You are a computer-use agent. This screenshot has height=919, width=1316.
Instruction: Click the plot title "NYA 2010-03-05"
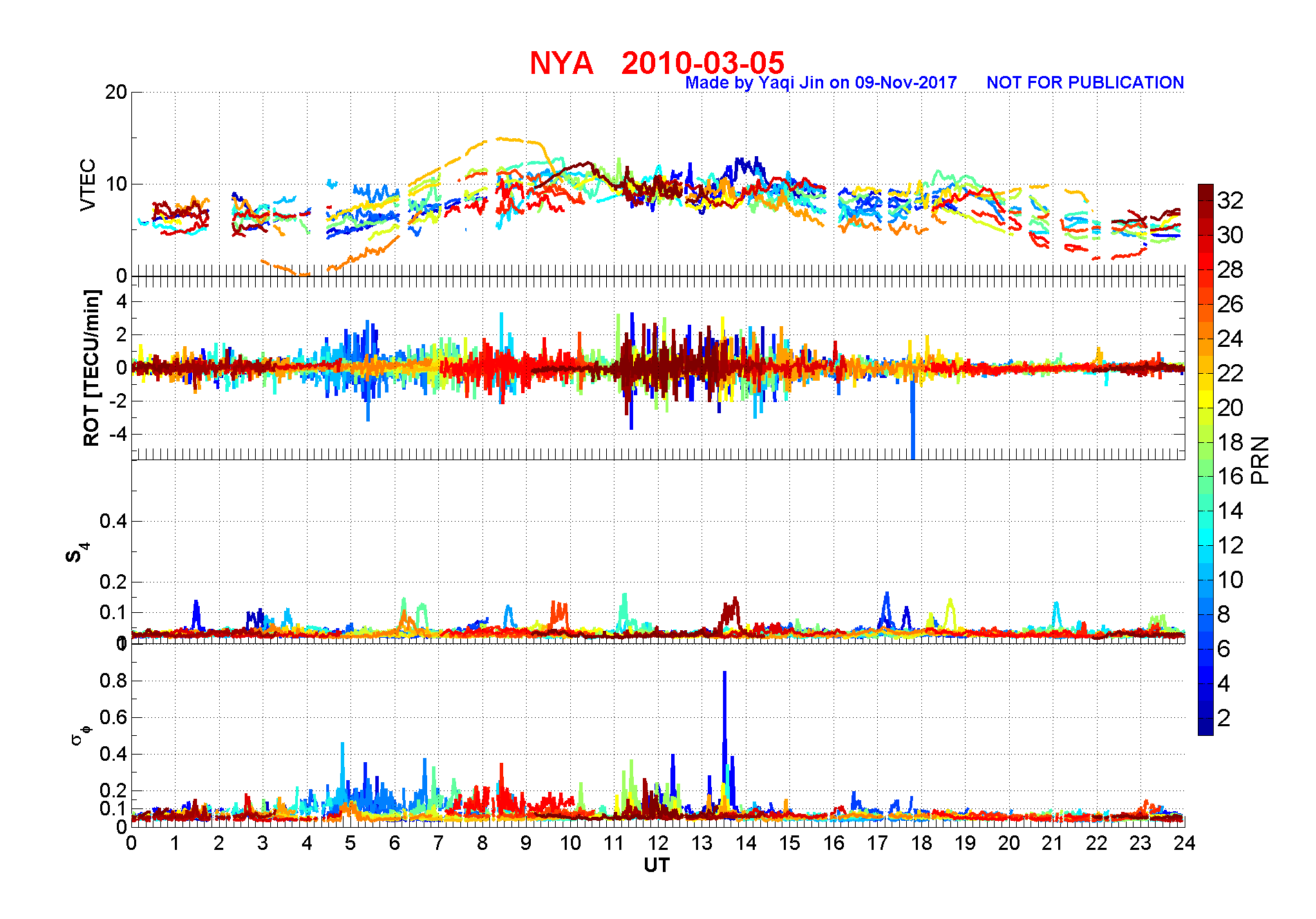(657, 63)
